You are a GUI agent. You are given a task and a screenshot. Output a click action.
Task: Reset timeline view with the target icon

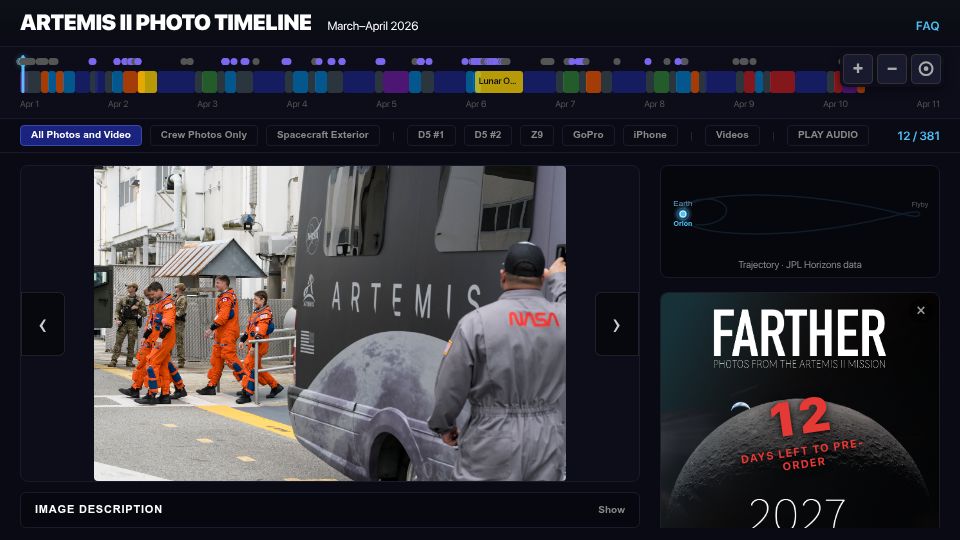(926, 69)
